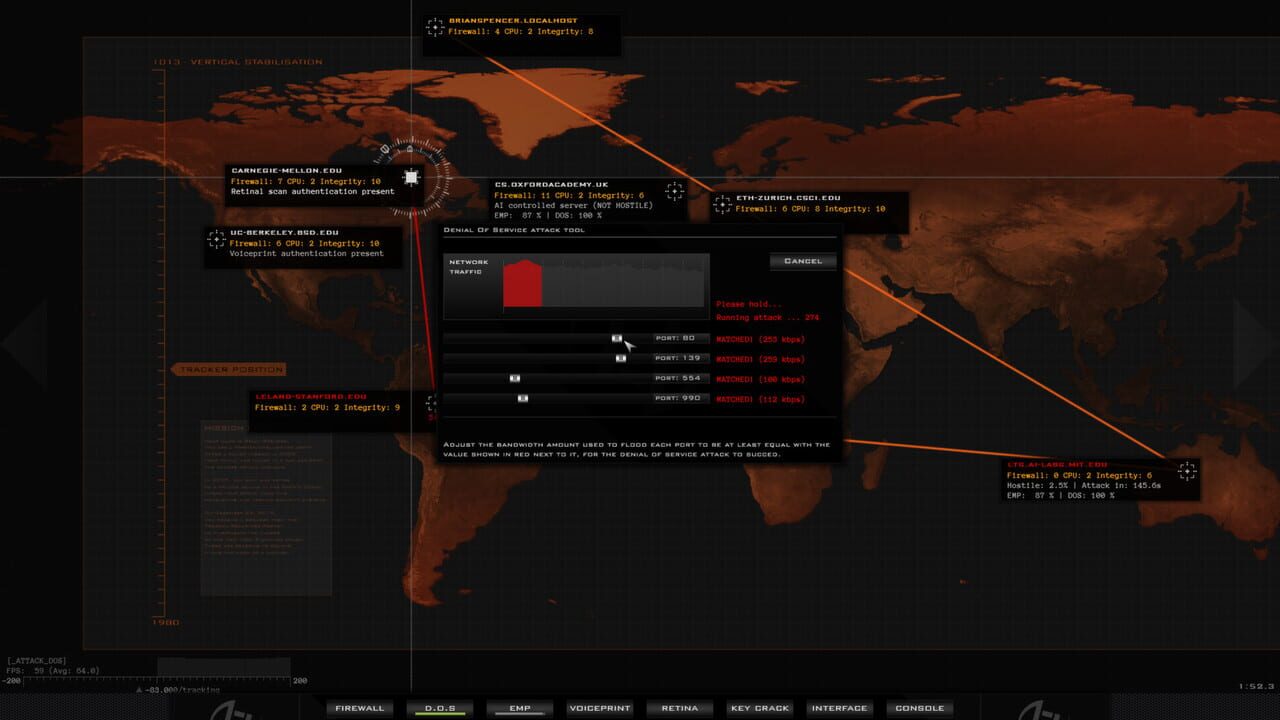
Task: Click the CARNEGIE-MELLON.EDU host name
Action: (286, 170)
